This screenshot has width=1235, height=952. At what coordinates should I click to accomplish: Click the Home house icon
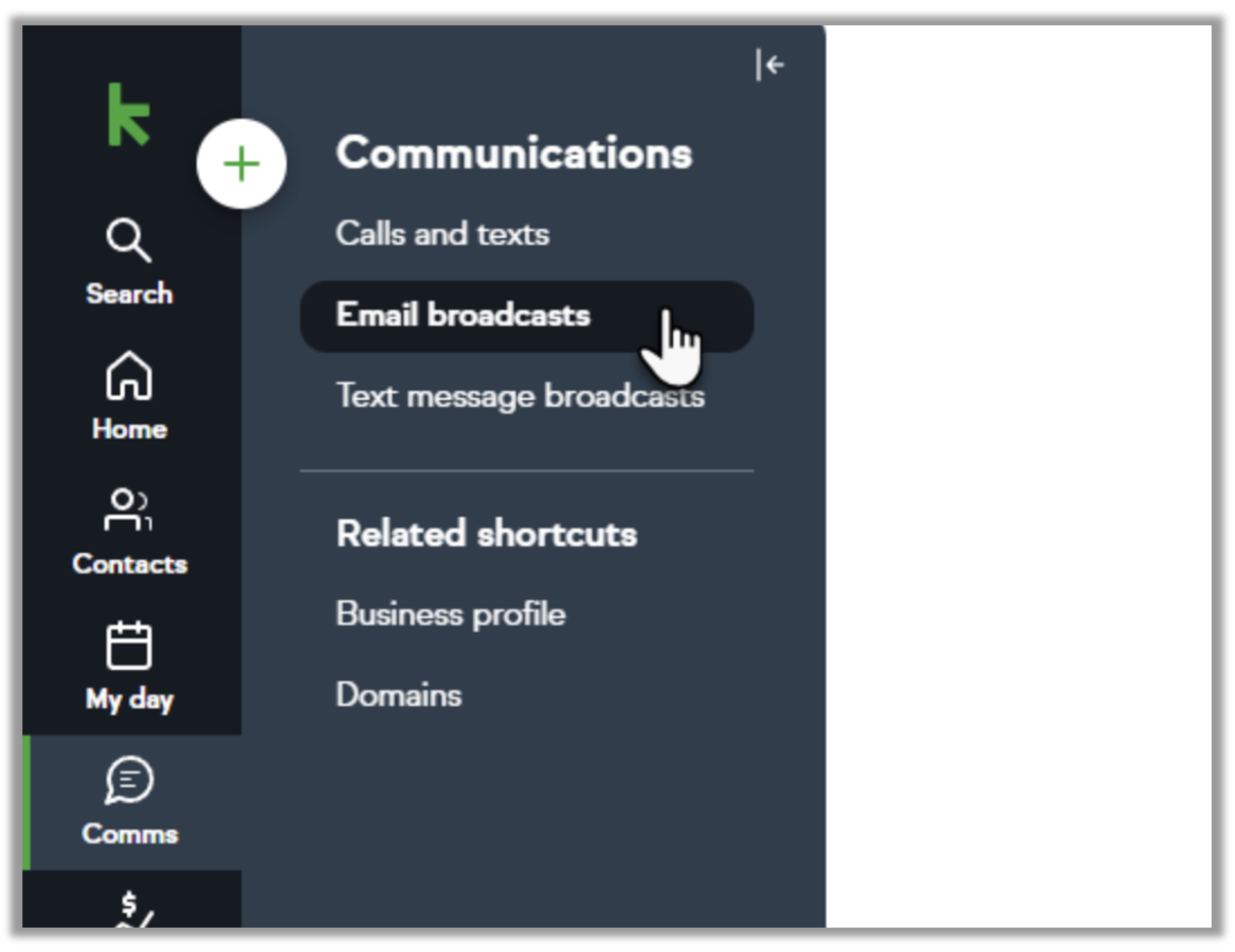click(x=129, y=377)
